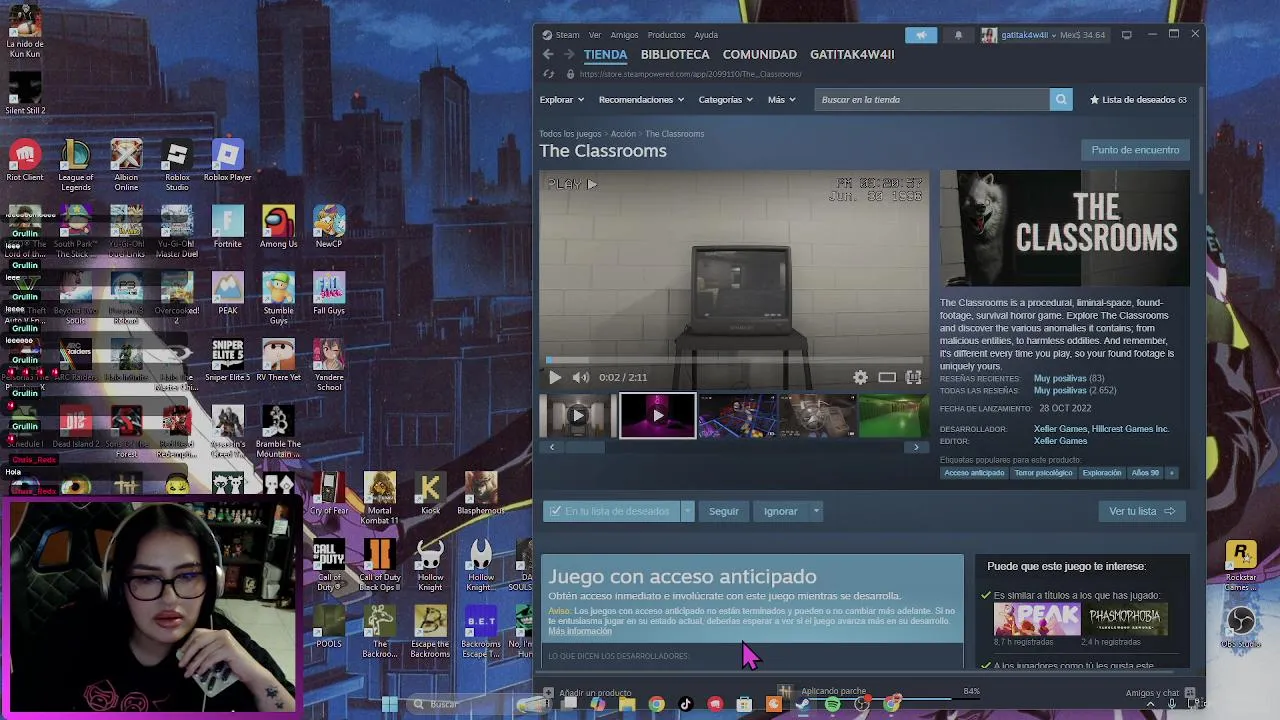This screenshot has height=720, width=1280.
Task: Select Sniper Elite 5 desktop icon
Action: tap(228, 360)
